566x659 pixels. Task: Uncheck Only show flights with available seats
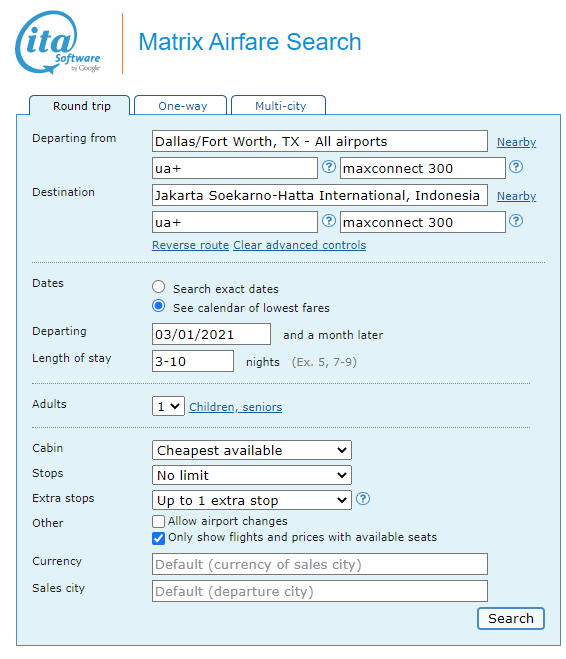158,538
